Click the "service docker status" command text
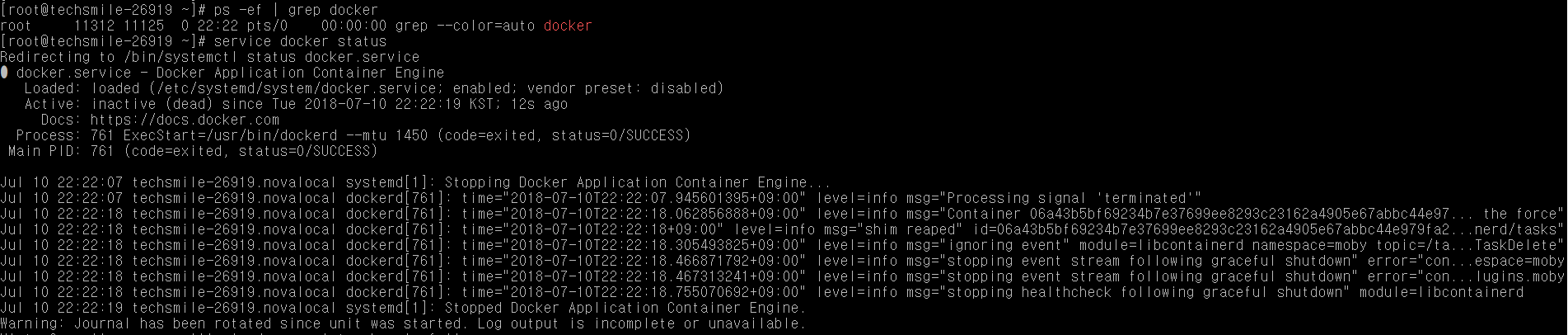The image size is (1568, 335). click(300, 41)
